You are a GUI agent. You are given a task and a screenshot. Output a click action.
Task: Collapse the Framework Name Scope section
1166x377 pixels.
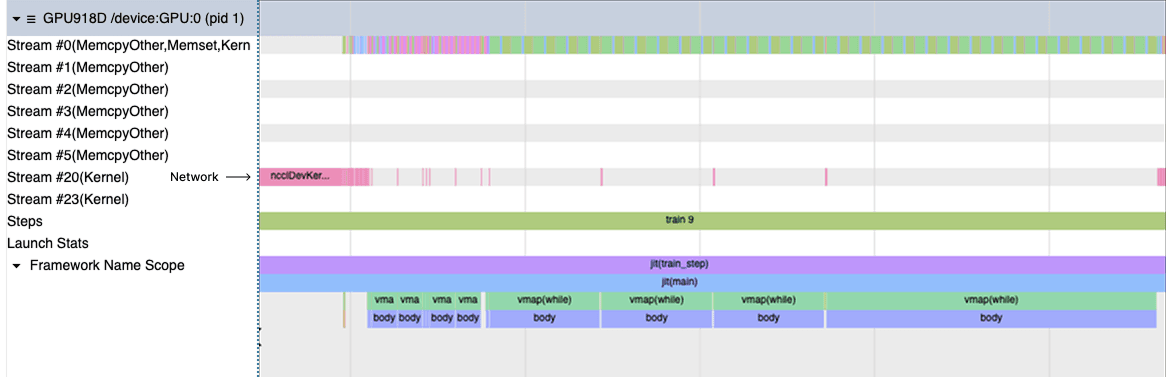pos(16,265)
